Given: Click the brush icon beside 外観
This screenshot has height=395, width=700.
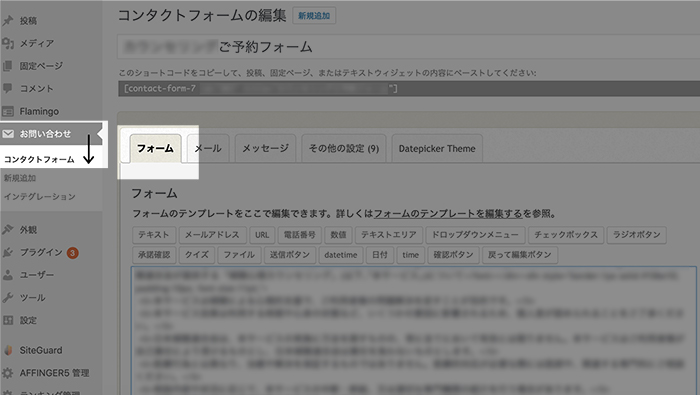Looking at the screenshot, I should pyautogui.click(x=8, y=229).
